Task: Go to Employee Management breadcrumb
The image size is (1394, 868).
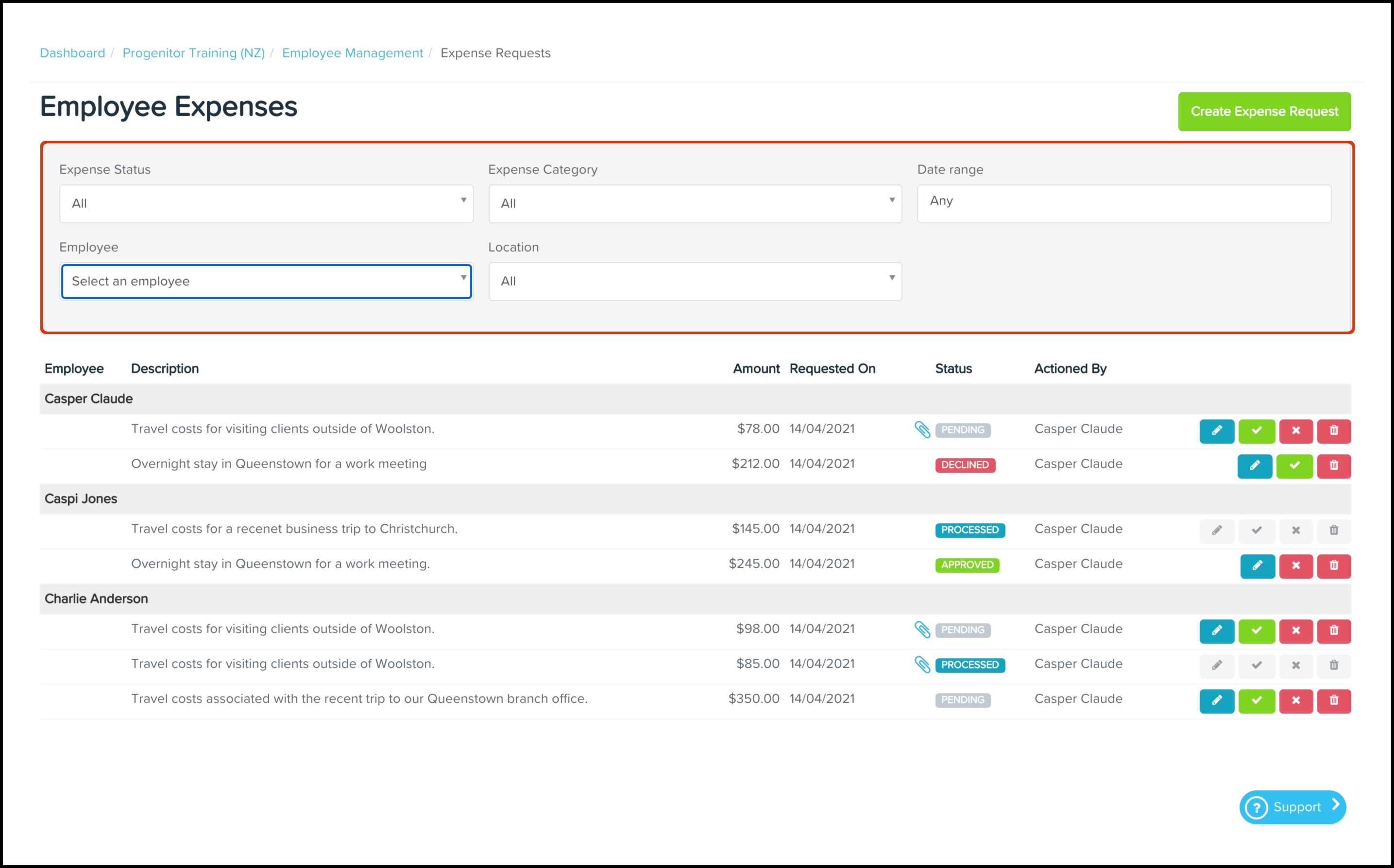Action: point(352,53)
